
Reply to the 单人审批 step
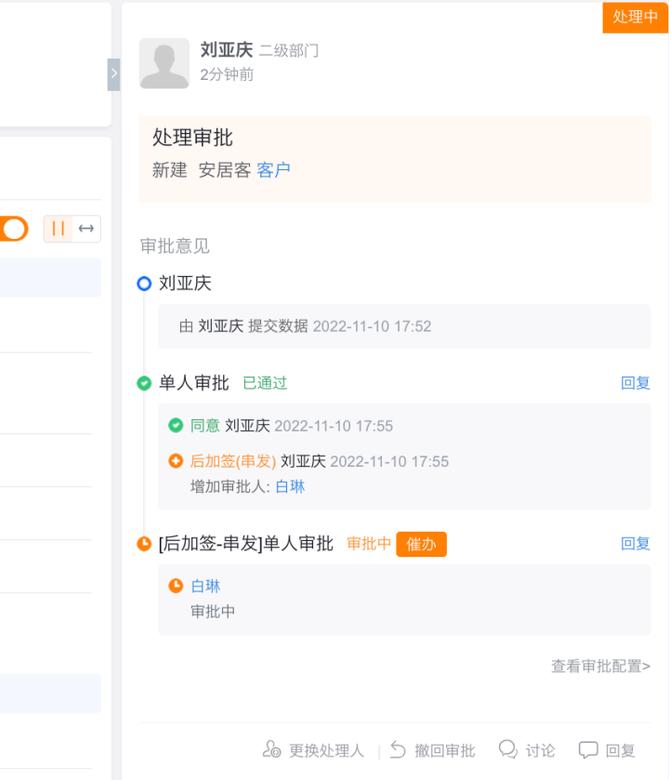[635, 383]
